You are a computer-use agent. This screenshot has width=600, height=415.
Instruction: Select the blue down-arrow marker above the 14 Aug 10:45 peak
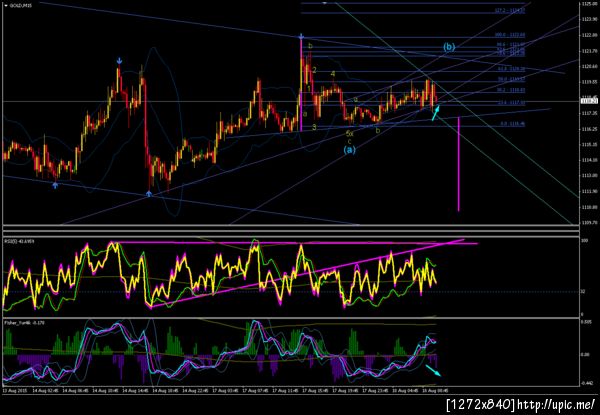tap(119, 61)
